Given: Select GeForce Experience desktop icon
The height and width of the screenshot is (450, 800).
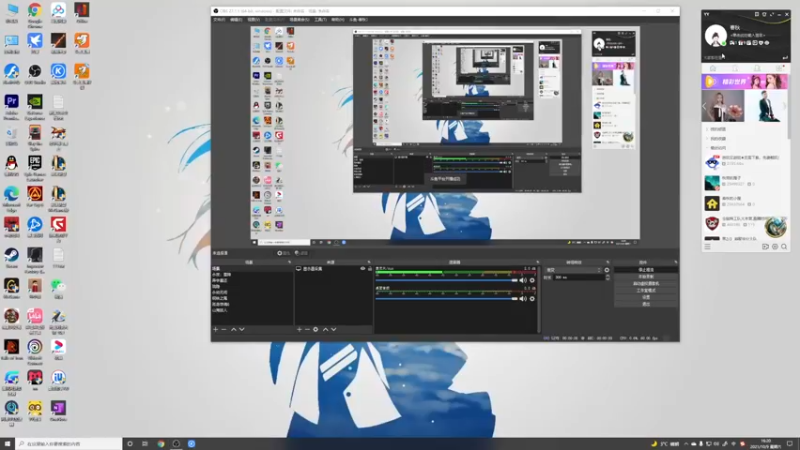Looking at the screenshot, I should (x=35, y=107).
